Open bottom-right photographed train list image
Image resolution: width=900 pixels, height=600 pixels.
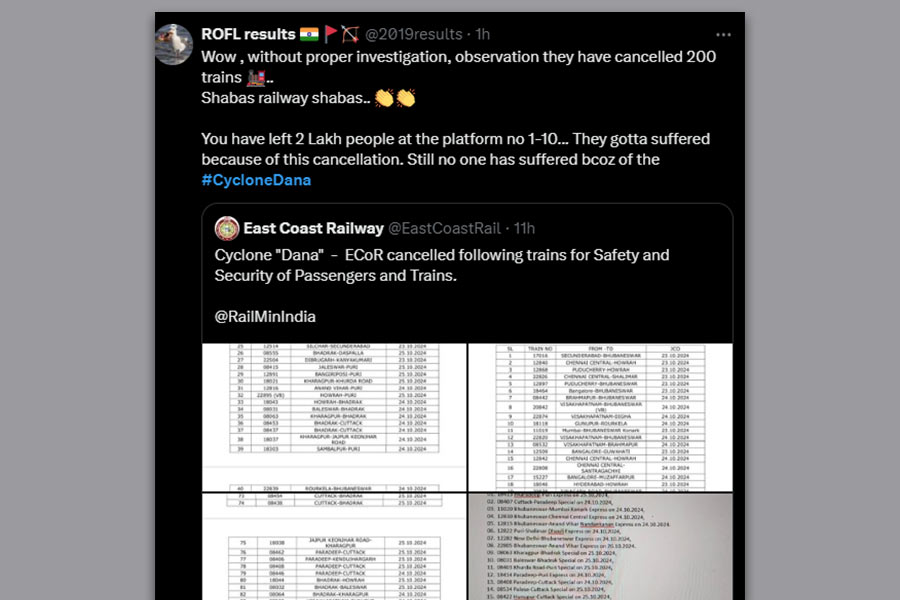click(600, 546)
